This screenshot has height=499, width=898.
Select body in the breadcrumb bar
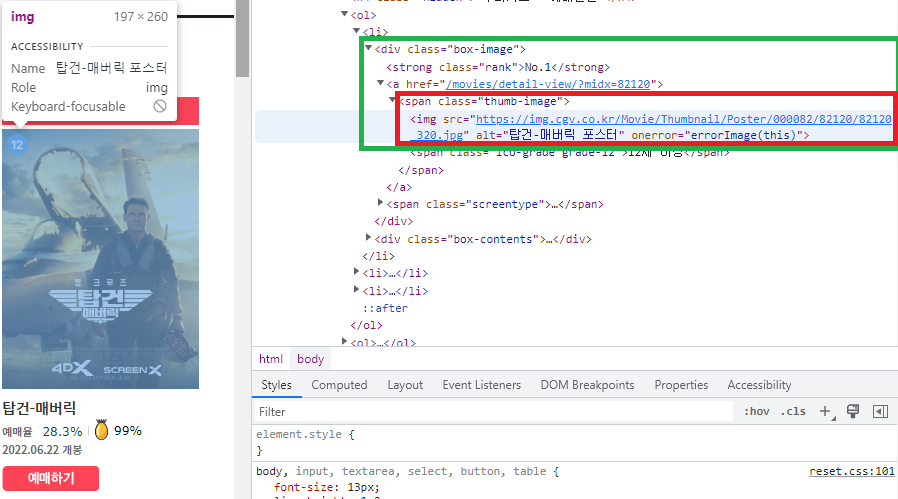(x=310, y=359)
